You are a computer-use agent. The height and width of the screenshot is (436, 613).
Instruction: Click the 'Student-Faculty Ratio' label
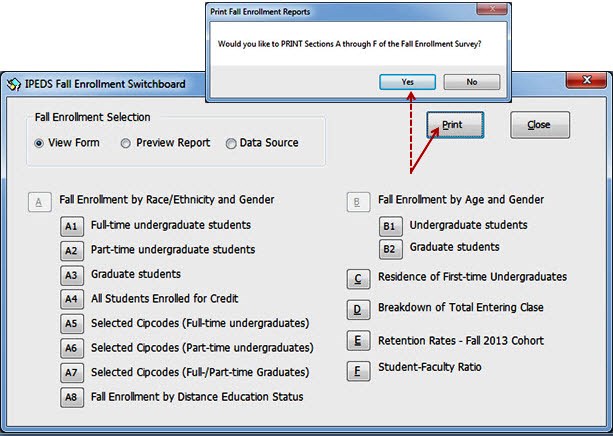point(430,367)
